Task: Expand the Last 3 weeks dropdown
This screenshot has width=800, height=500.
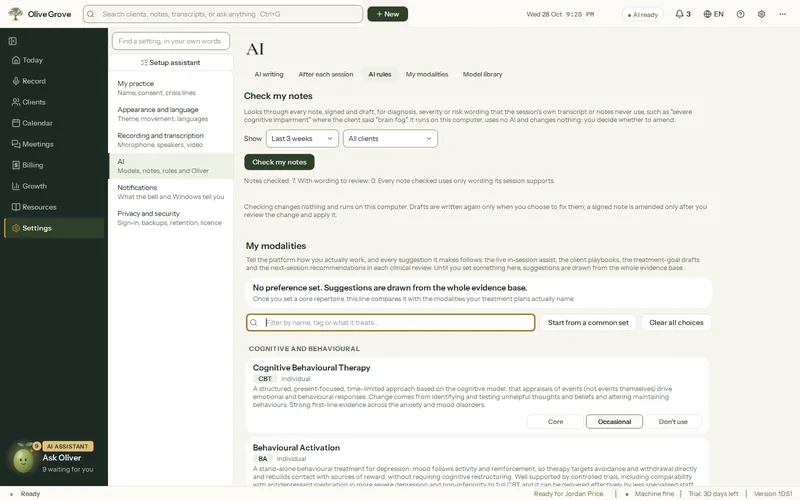Action: (x=302, y=138)
